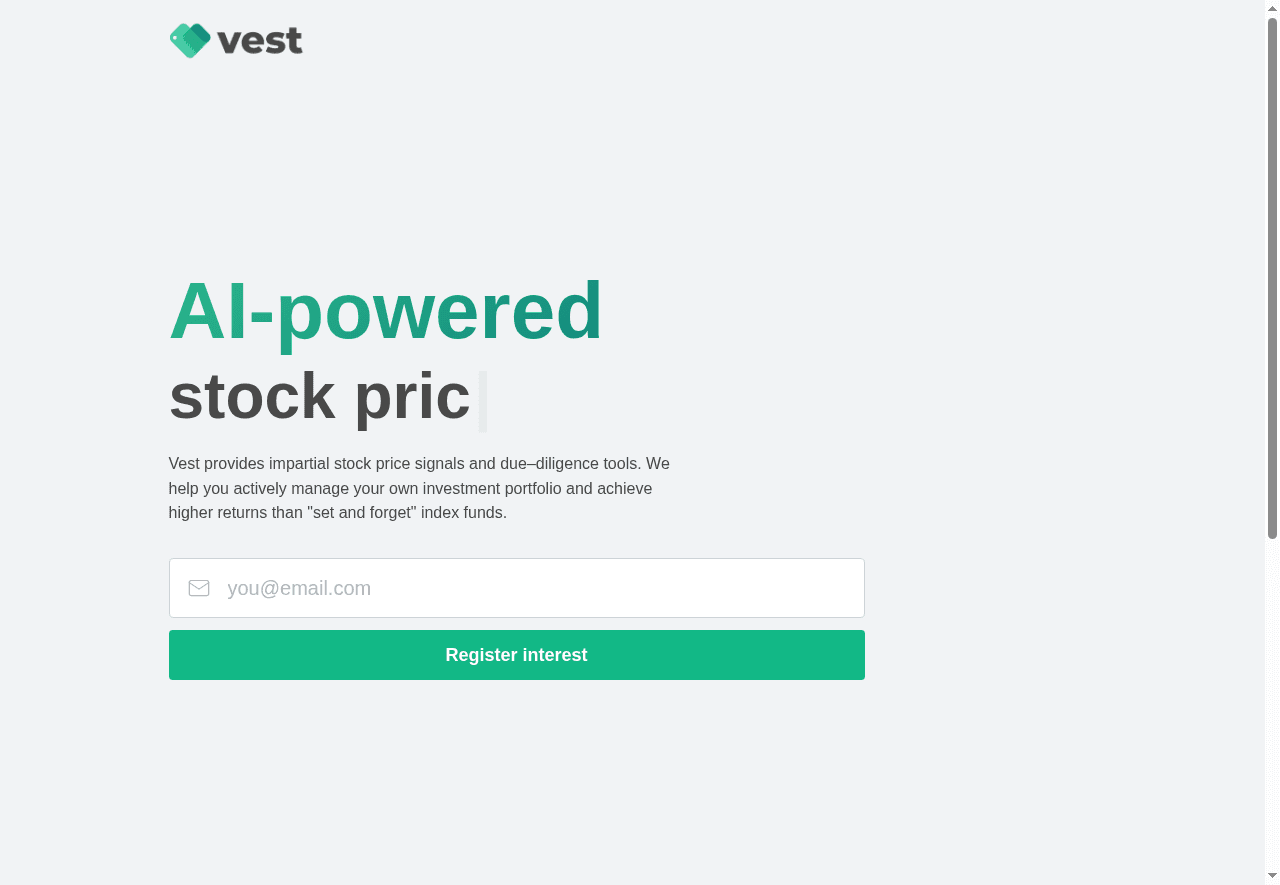Click the scrollbar down arrow

(x=1272, y=876)
